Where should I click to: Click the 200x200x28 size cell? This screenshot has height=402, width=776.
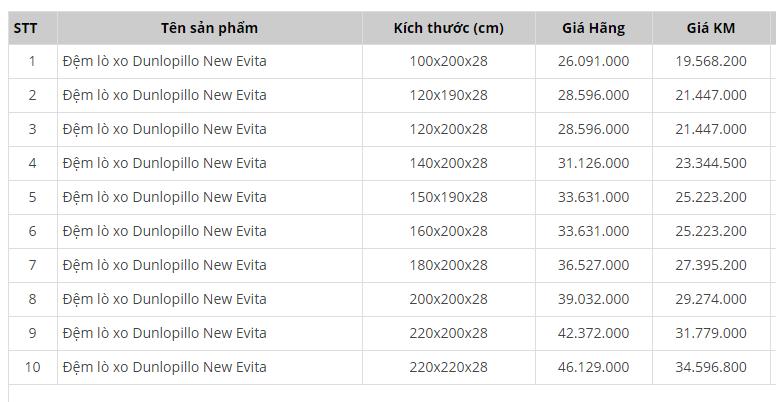pos(448,299)
